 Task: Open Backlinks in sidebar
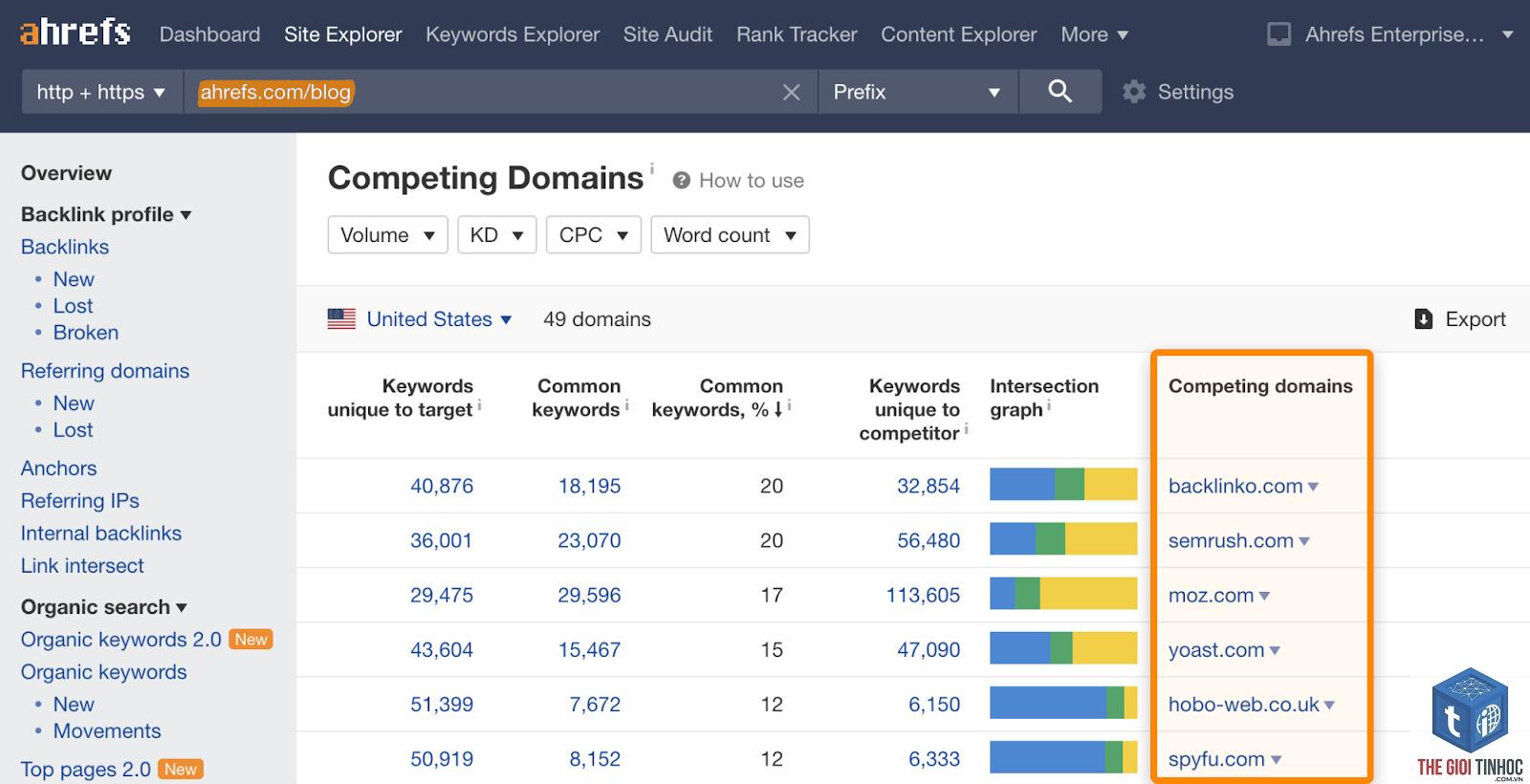pyautogui.click(x=65, y=247)
